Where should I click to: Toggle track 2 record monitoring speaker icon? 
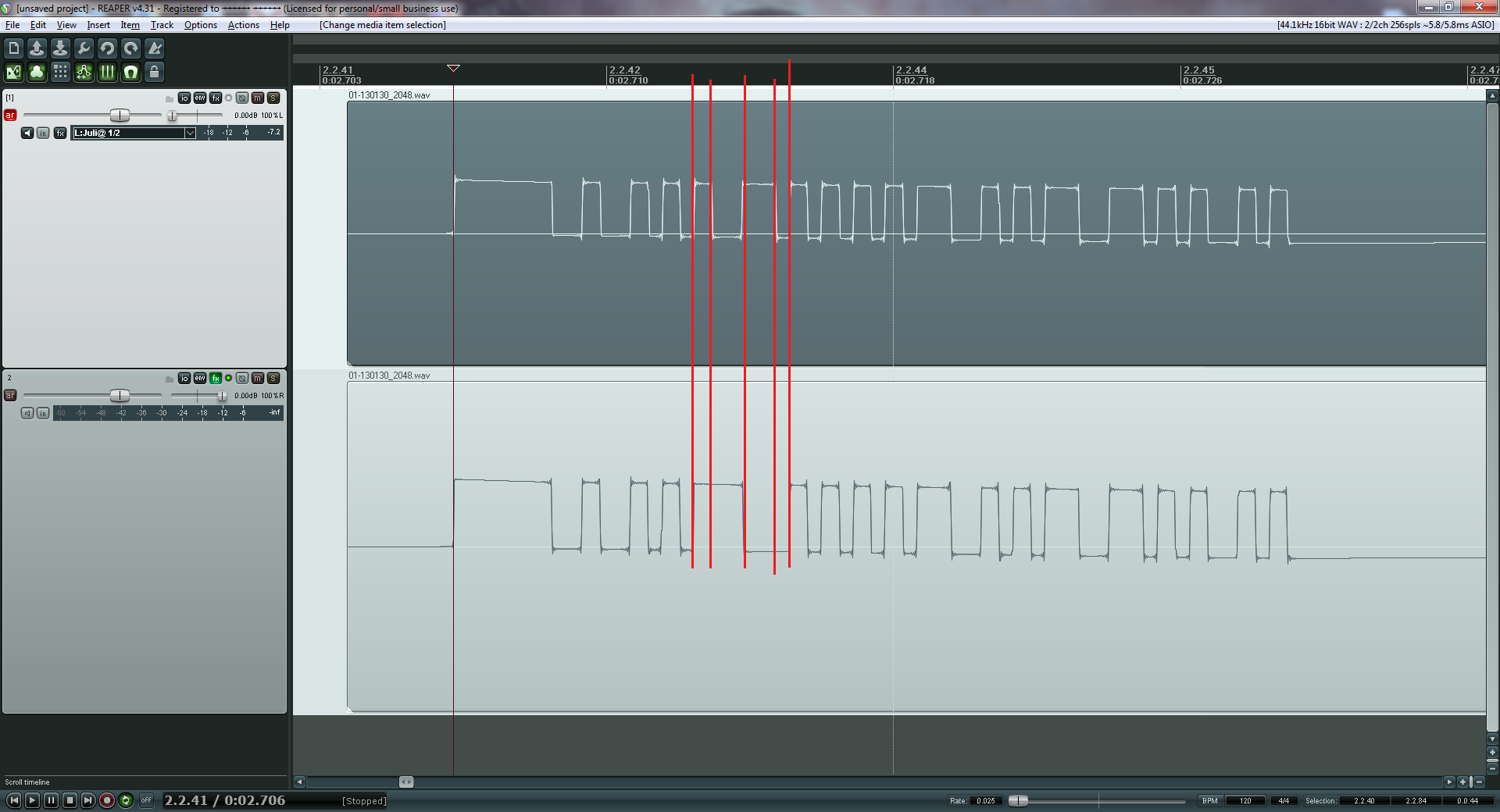click(x=27, y=414)
